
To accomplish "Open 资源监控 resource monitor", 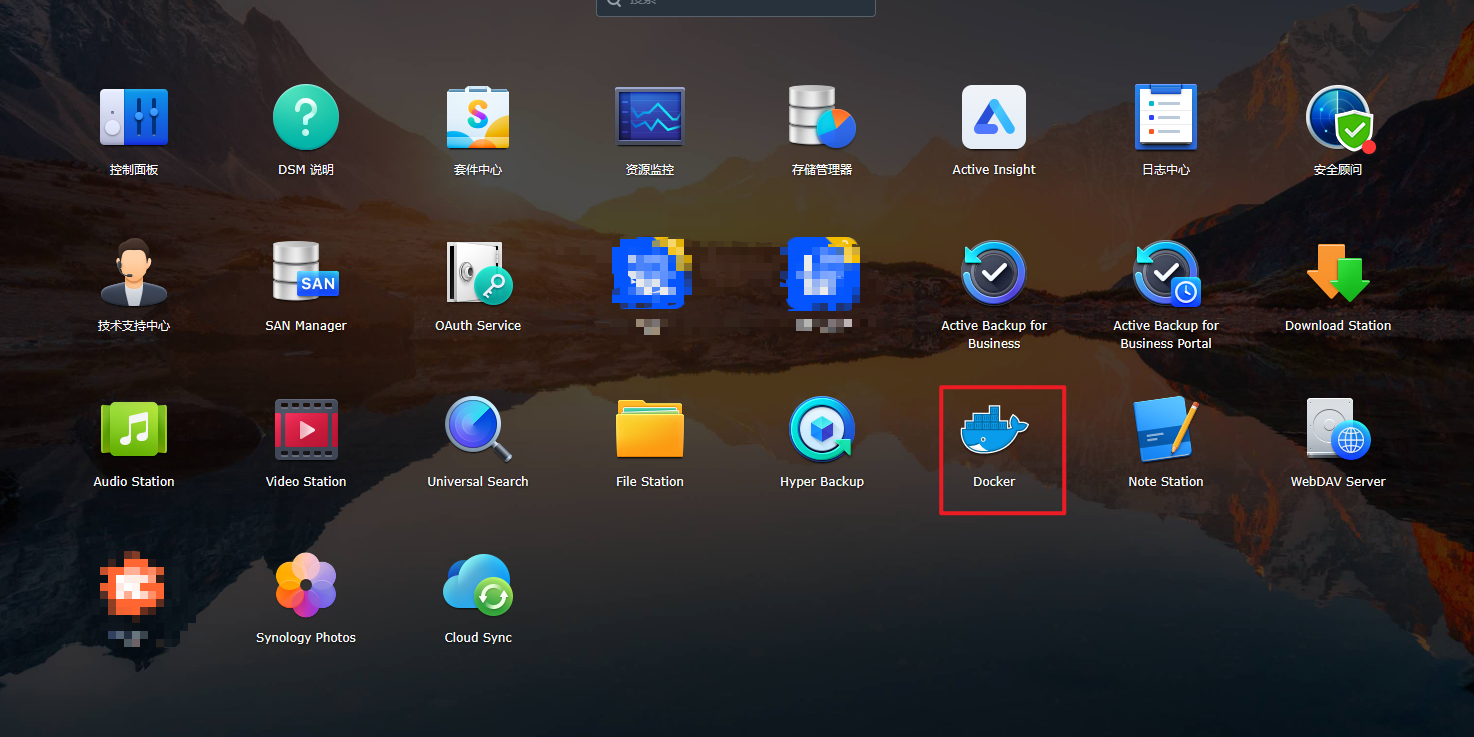I will (x=650, y=117).
